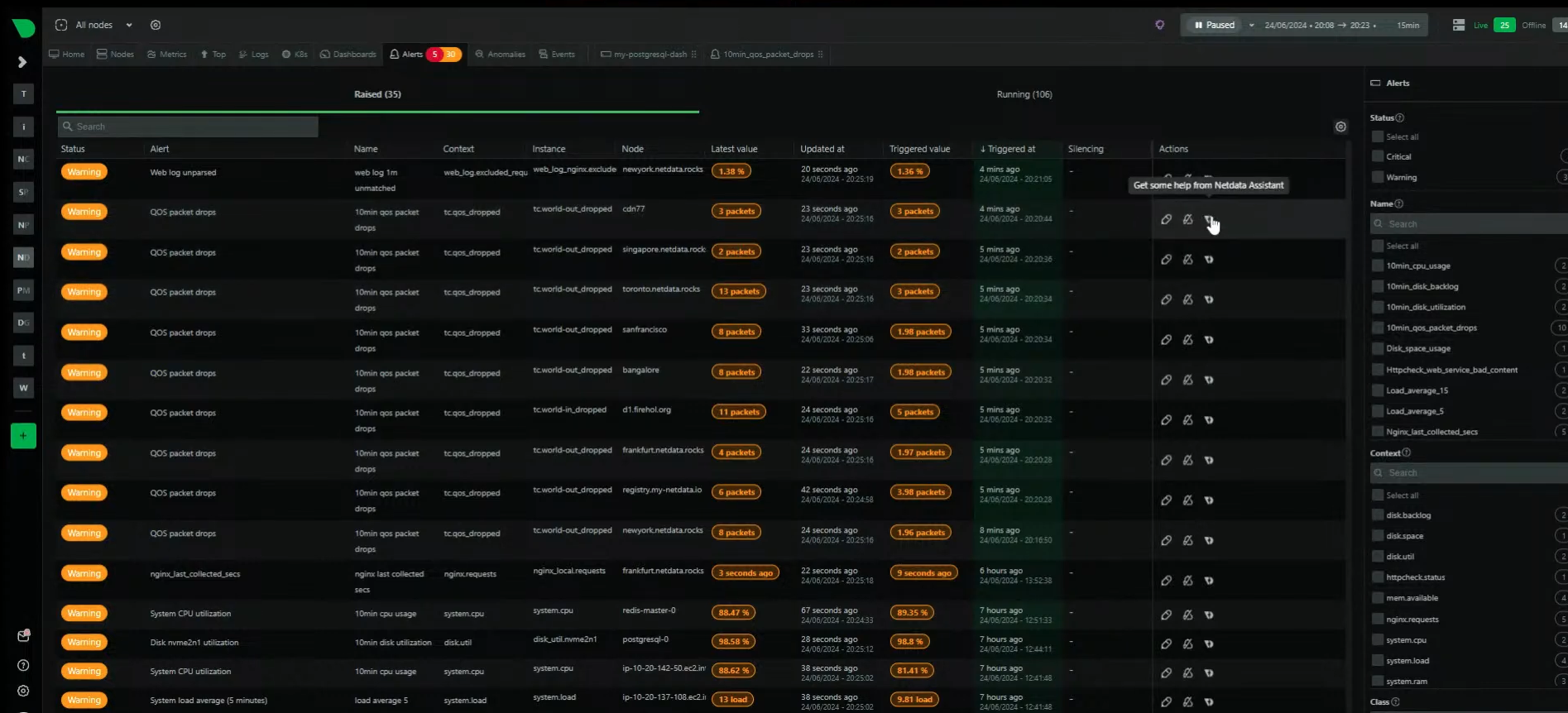Switch to the Nodes tab
Viewport: 1568px width, 713px height.
point(115,54)
